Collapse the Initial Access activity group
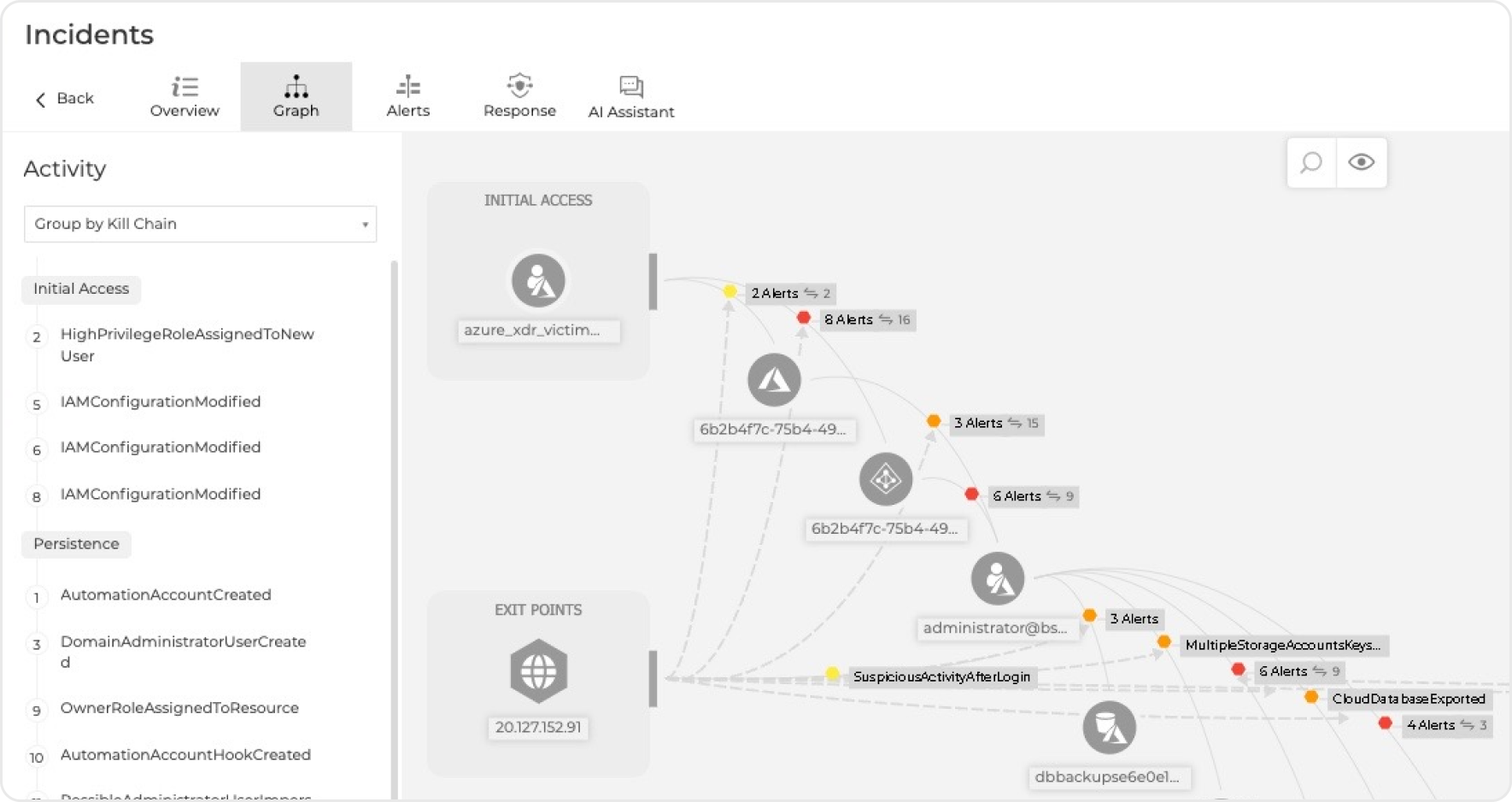This screenshot has height=802, width=1512. click(81, 289)
